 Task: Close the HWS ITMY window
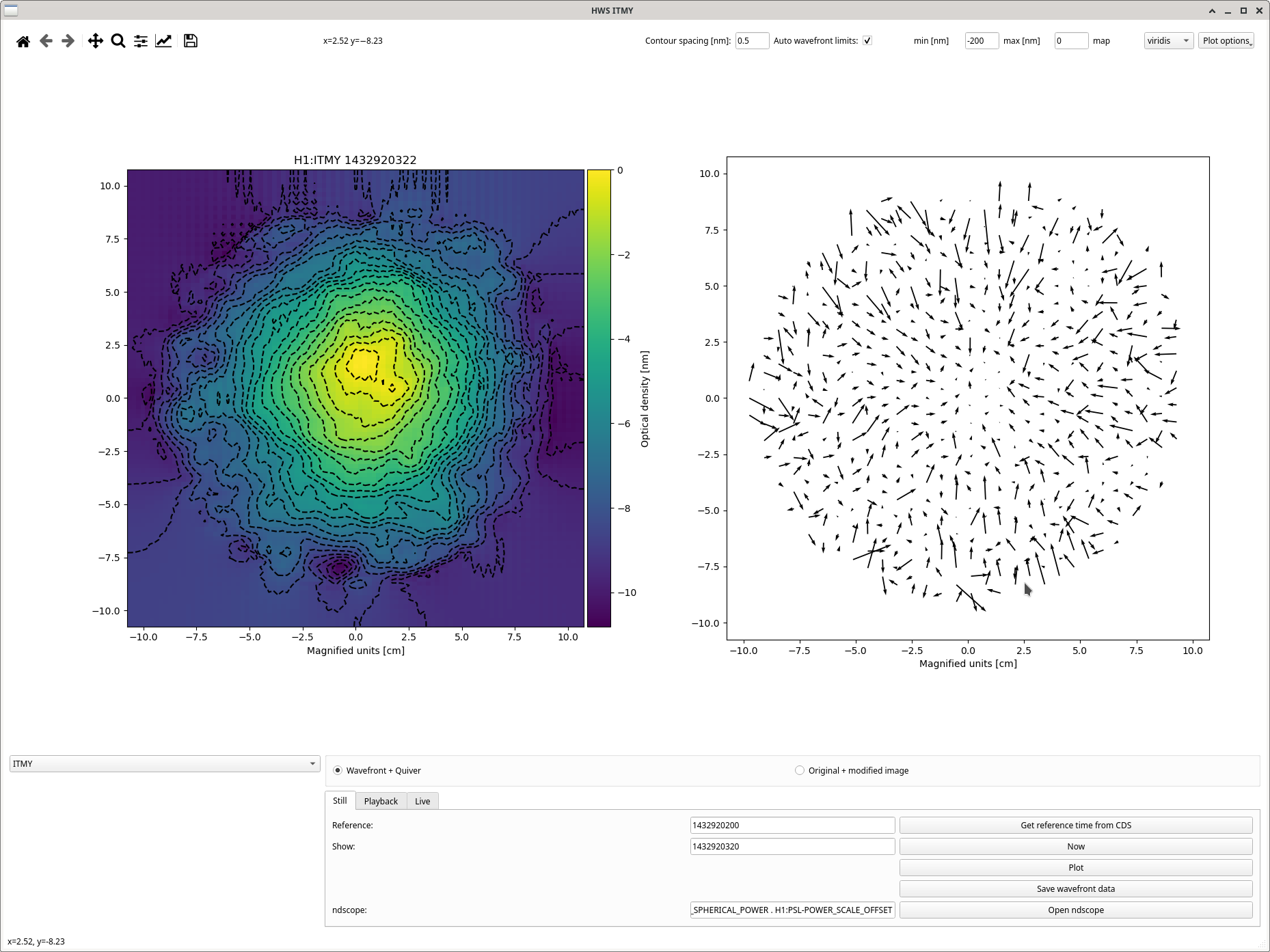[x=1259, y=10]
